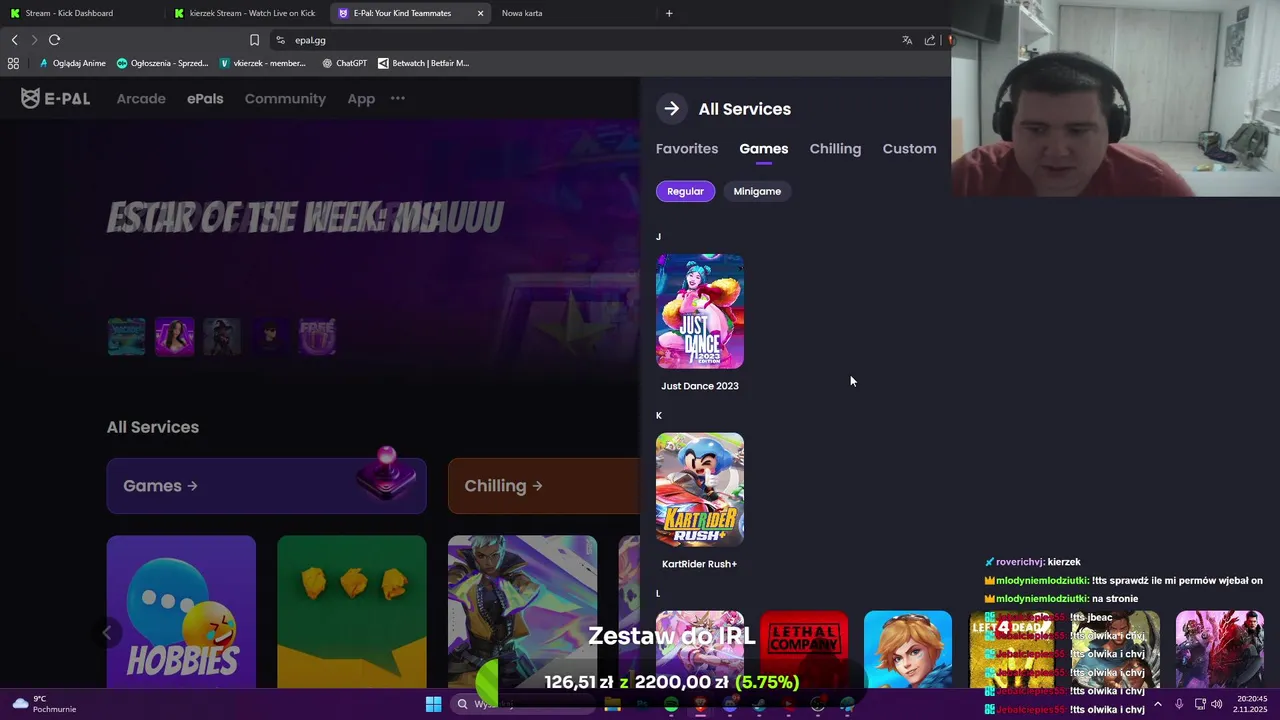This screenshot has width=1280, height=720.
Task: Open the Left 4 Dead game tile
Action: pos(1012,650)
